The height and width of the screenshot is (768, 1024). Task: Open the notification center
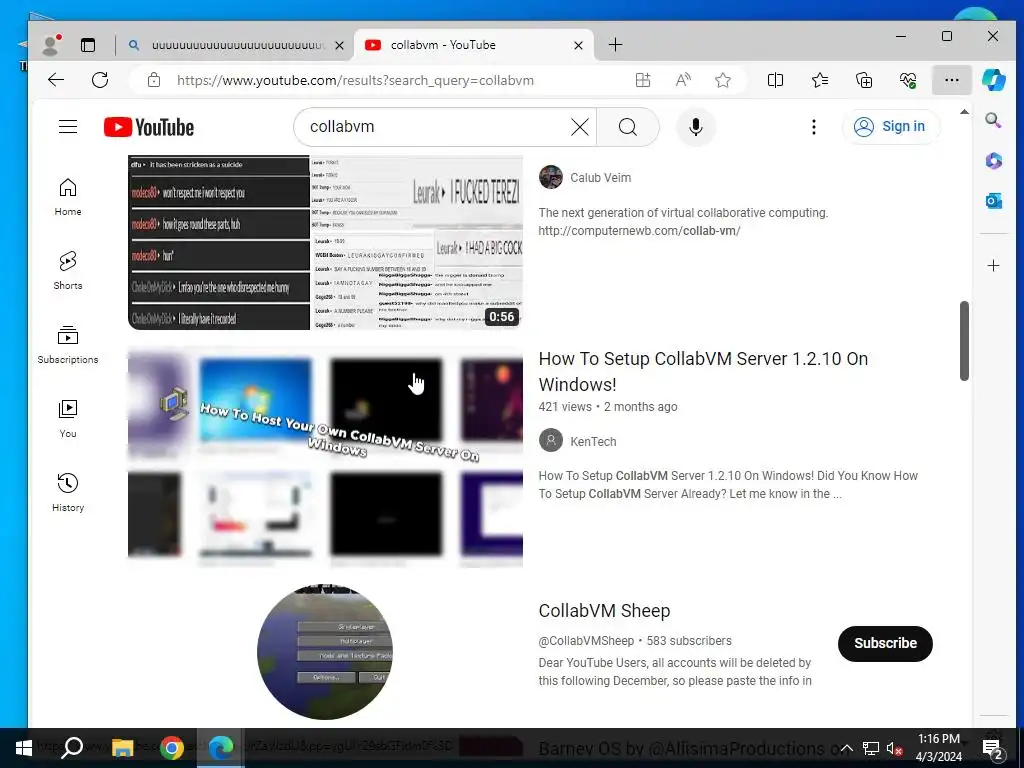tap(993, 748)
